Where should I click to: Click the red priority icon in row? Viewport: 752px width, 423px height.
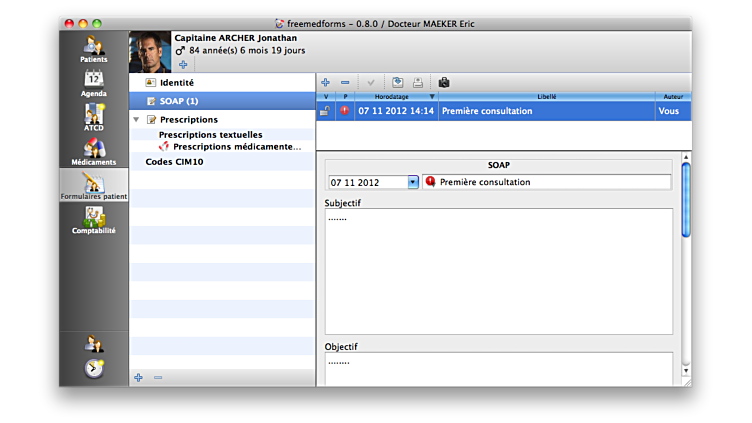[345, 111]
